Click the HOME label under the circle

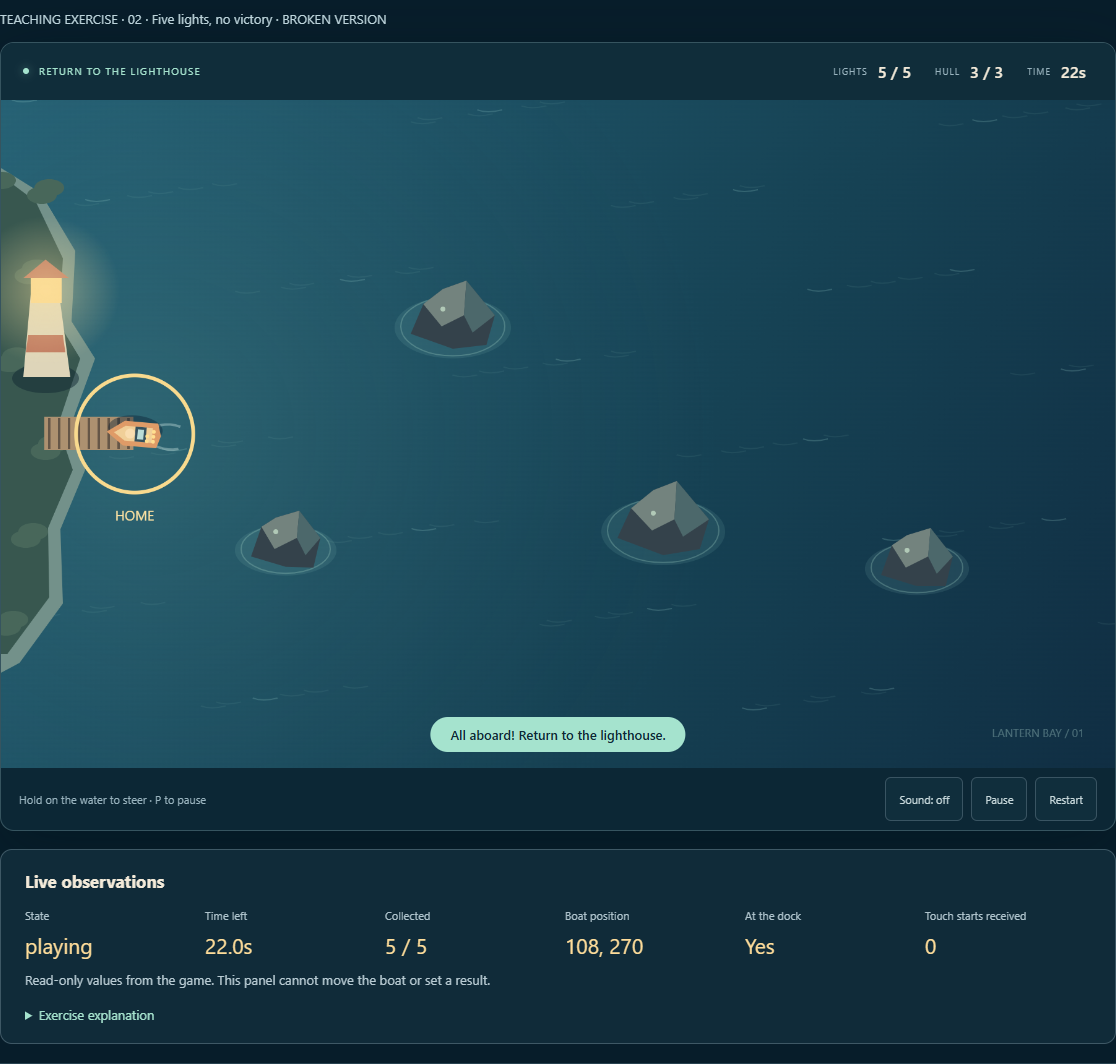(135, 515)
